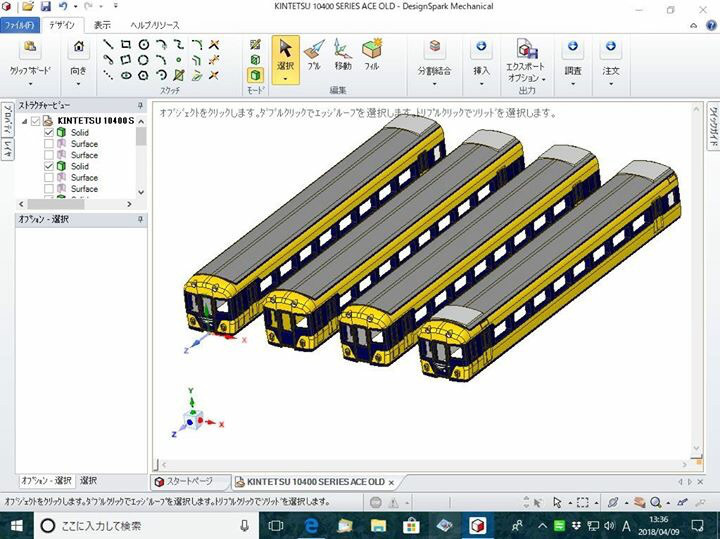Switch to the bottom 選択 panel tab
Screen dimensions: 720x539
point(89,481)
